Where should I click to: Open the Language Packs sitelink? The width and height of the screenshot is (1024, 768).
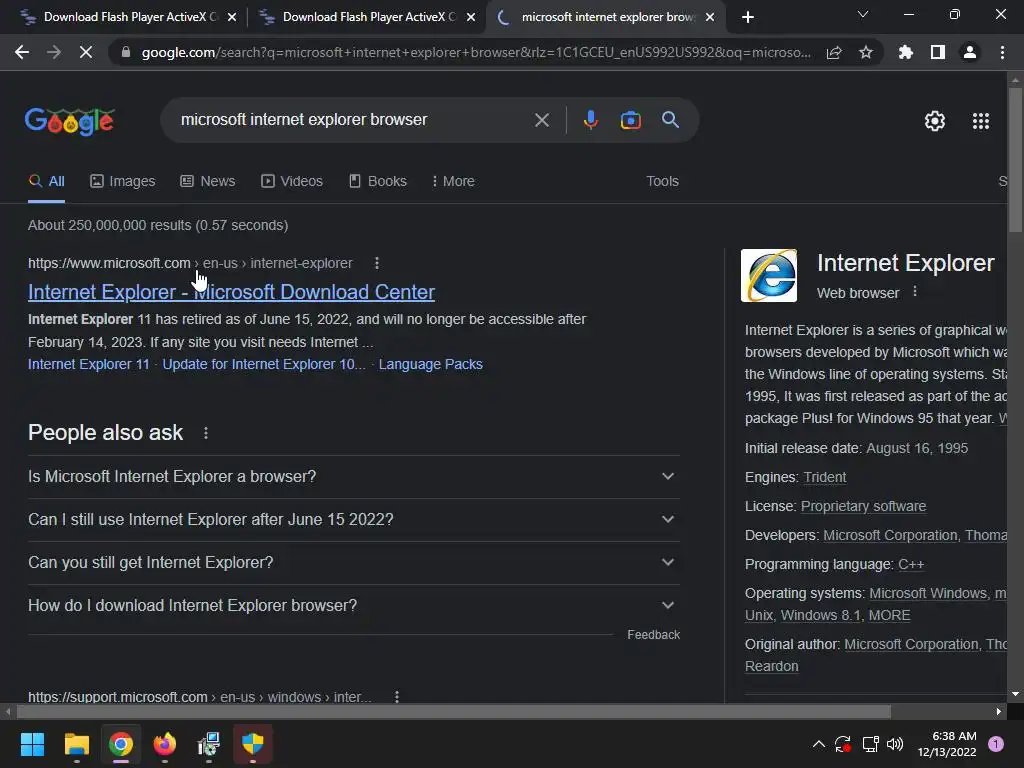point(430,364)
